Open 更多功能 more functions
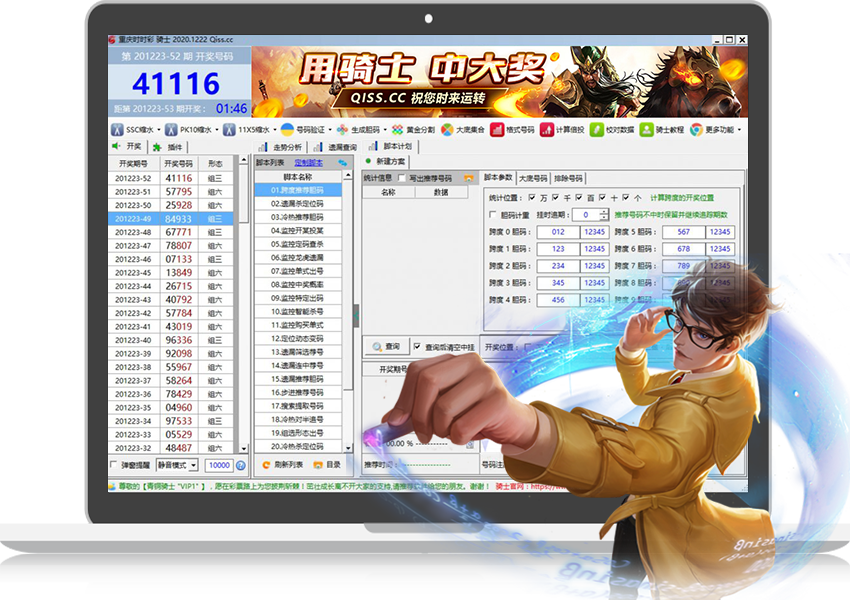 point(712,130)
